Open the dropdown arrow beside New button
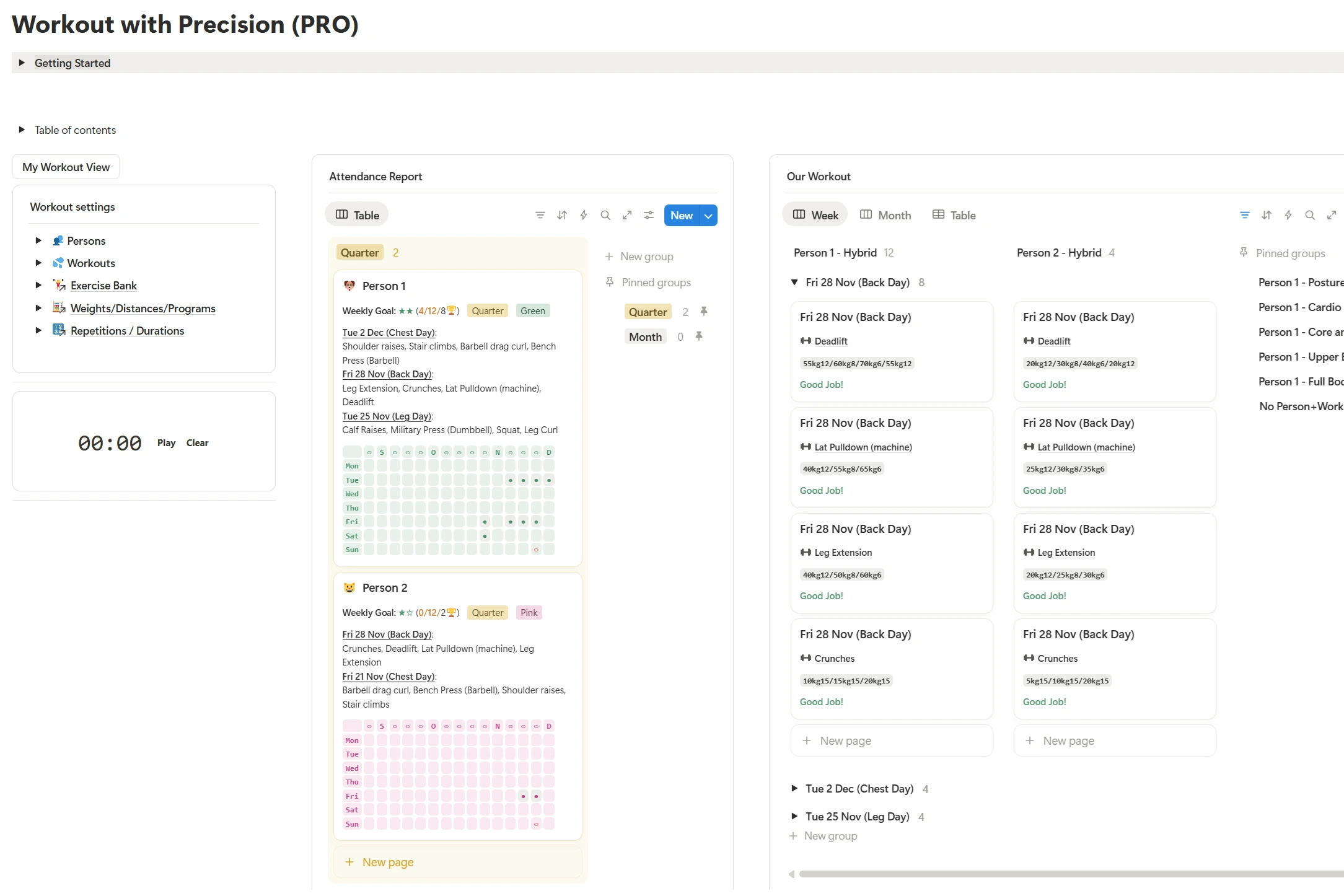 click(708, 216)
